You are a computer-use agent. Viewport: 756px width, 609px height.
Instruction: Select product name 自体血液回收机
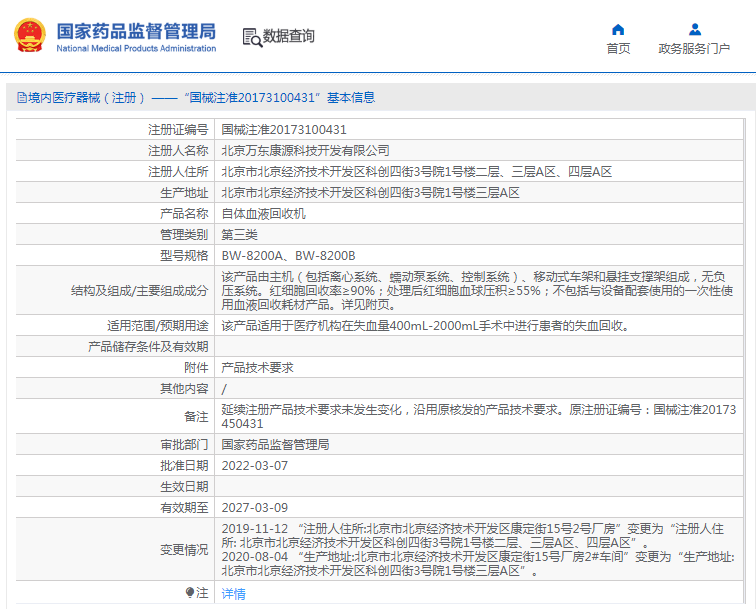pyautogui.click(x=263, y=214)
